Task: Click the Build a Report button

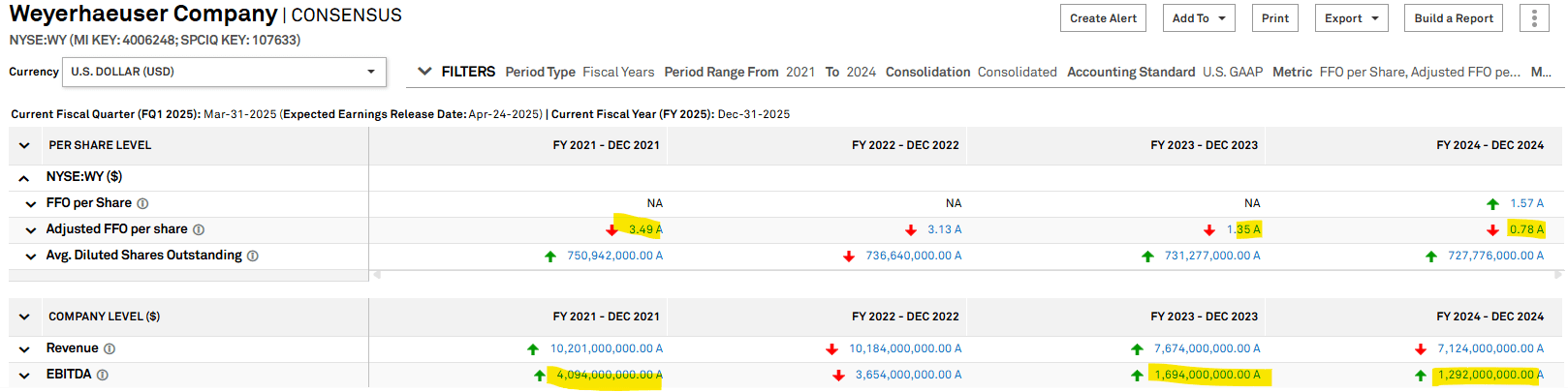Action: [x=1453, y=18]
